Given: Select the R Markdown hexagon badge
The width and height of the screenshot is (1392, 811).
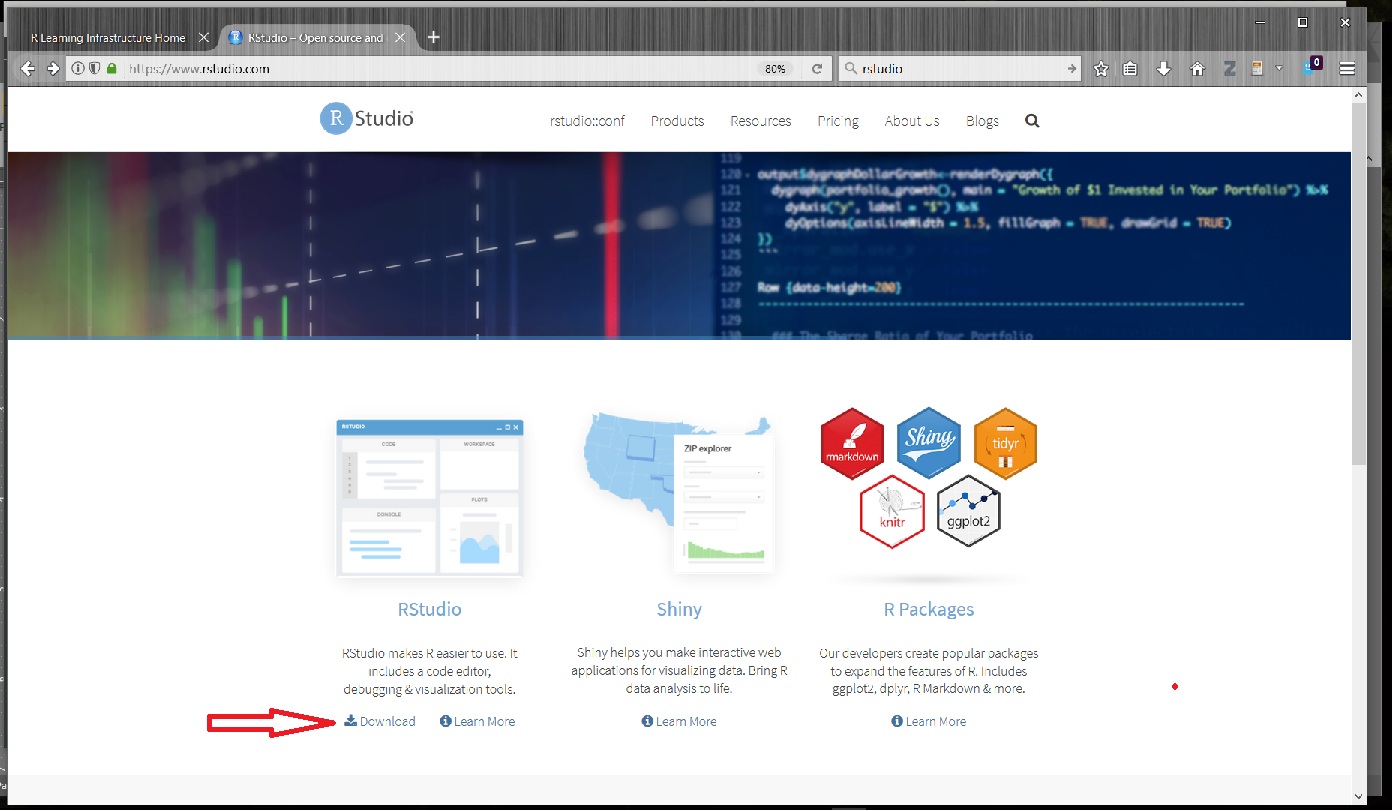Looking at the screenshot, I should tap(852, 443).
